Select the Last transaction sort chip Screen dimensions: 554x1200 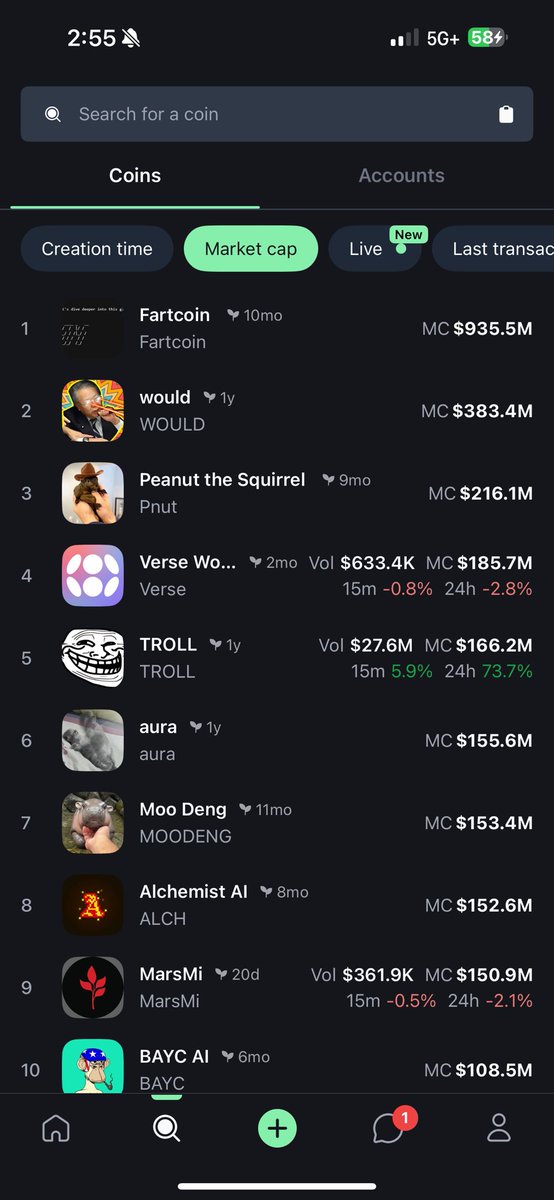pyautogui.click(x=493, y=249)
